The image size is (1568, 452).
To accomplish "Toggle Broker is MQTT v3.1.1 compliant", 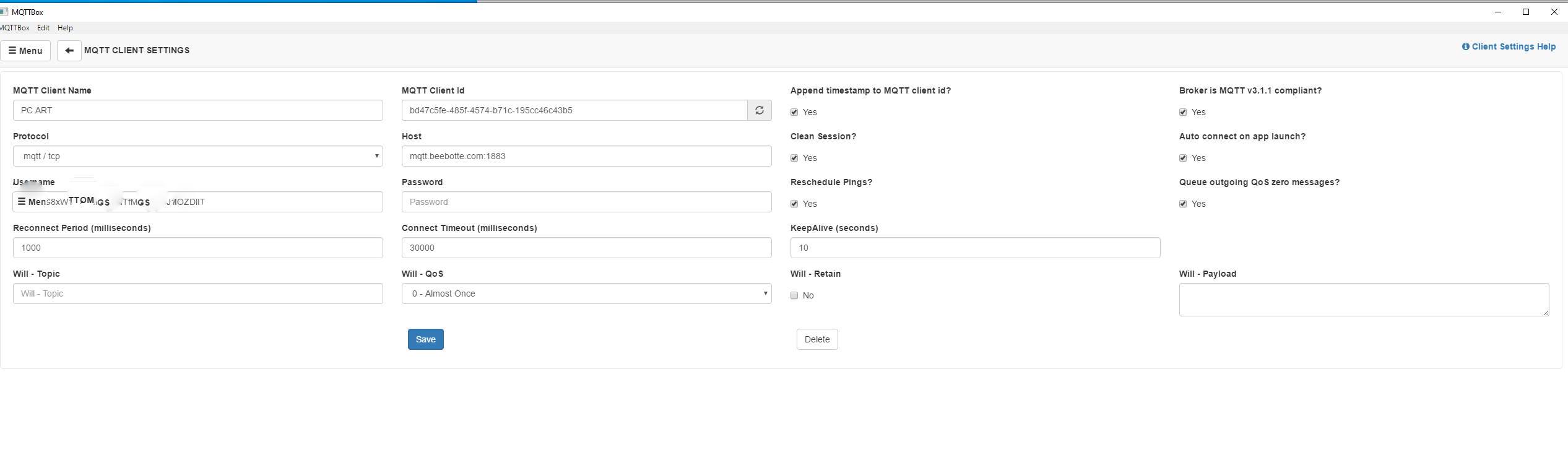I will 1183,112.
